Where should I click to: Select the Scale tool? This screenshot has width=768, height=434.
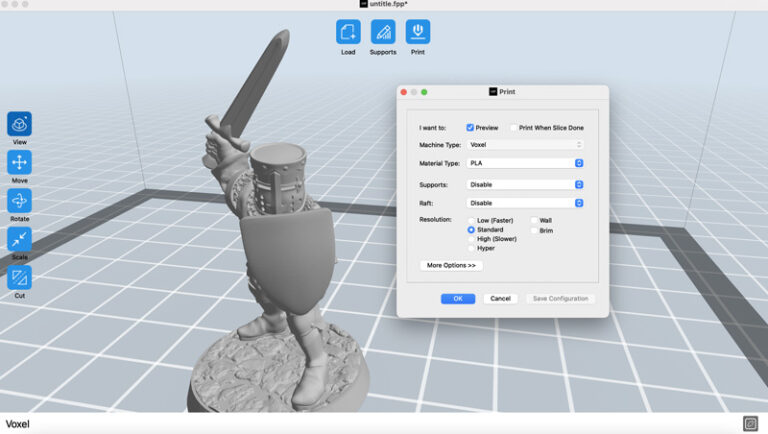pos(19,239)
